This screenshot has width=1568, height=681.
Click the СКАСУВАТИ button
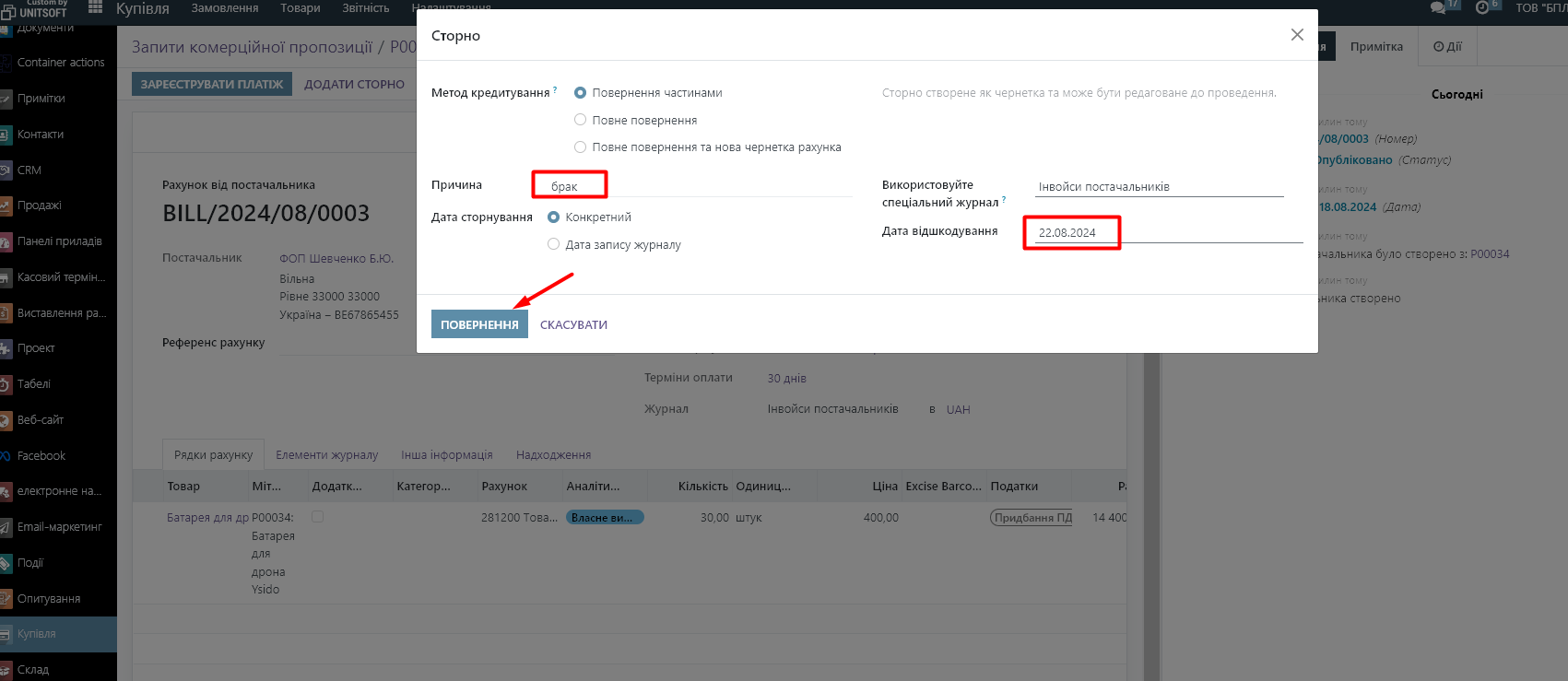tap(573, 324)
